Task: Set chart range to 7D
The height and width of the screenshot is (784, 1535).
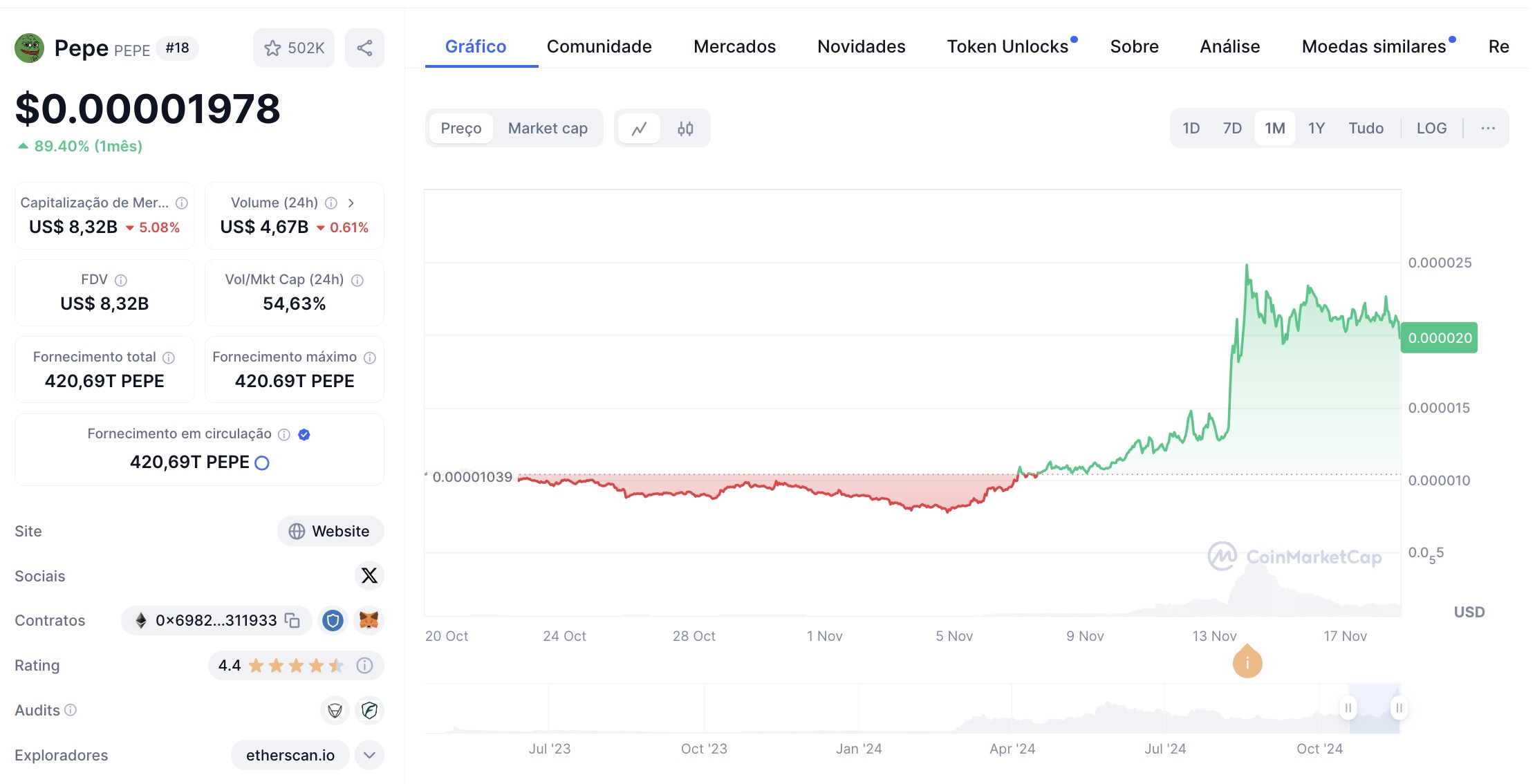Action: (x=1232, y=128)
